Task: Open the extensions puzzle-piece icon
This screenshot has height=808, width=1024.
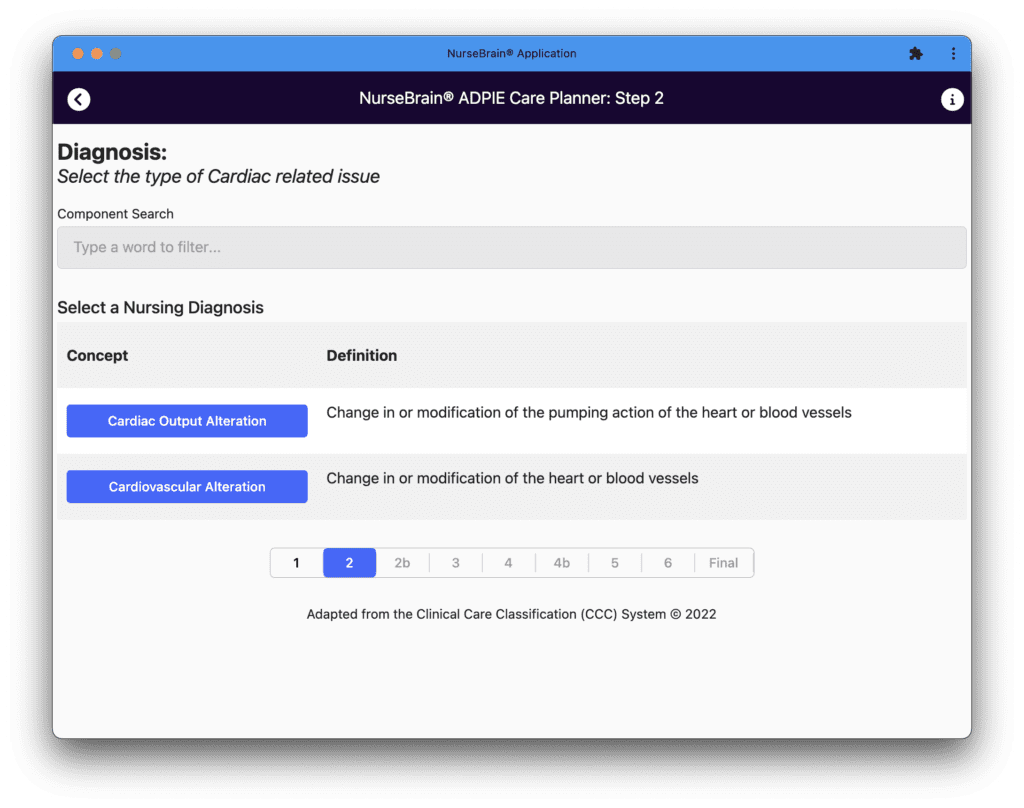Action: tap(916, 54)
